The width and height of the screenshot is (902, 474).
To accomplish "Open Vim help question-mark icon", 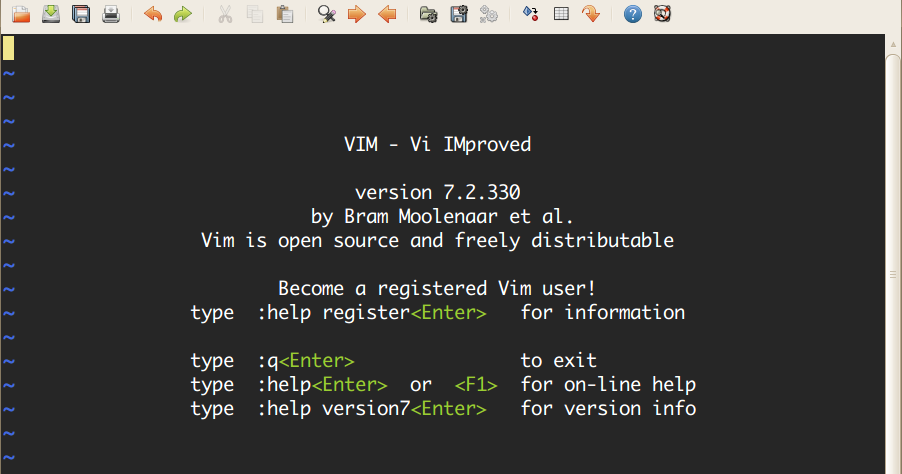I will point(633,14).
